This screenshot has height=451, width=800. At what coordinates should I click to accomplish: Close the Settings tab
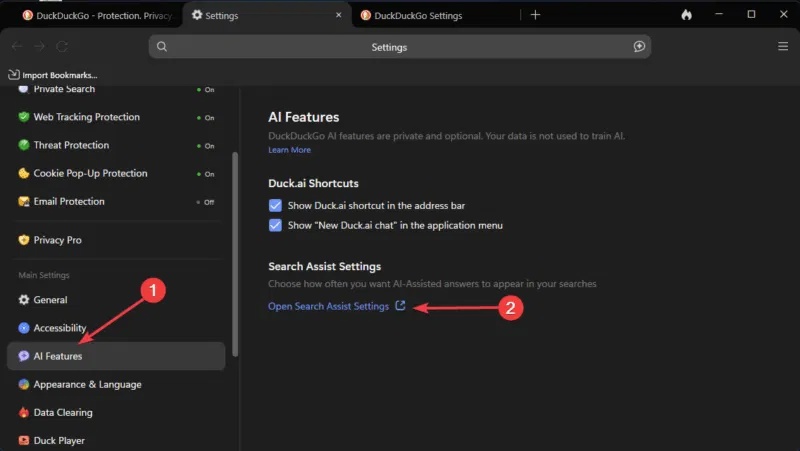tap(338, 15)
